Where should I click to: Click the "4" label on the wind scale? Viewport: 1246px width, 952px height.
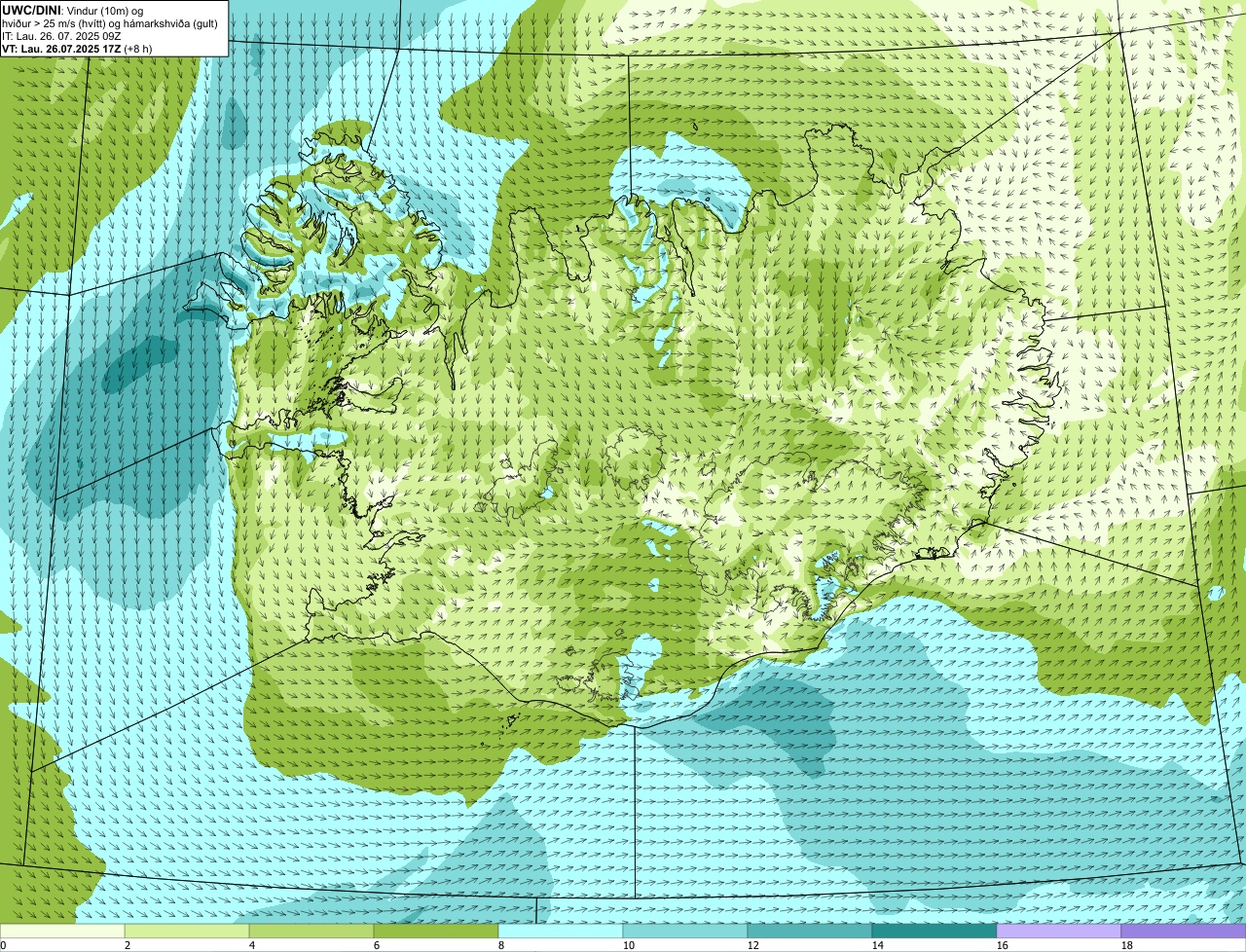(252, 945)
